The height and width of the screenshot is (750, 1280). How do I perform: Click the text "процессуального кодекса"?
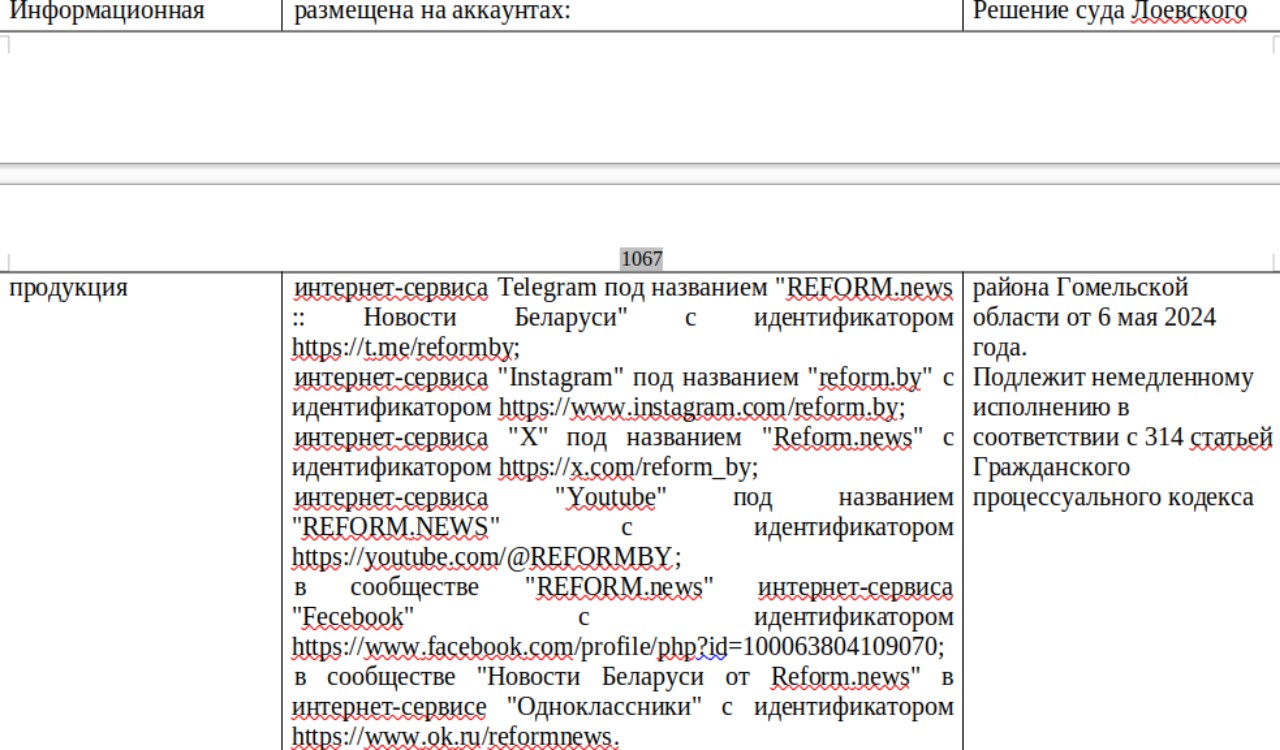[x=1113, y=498]
